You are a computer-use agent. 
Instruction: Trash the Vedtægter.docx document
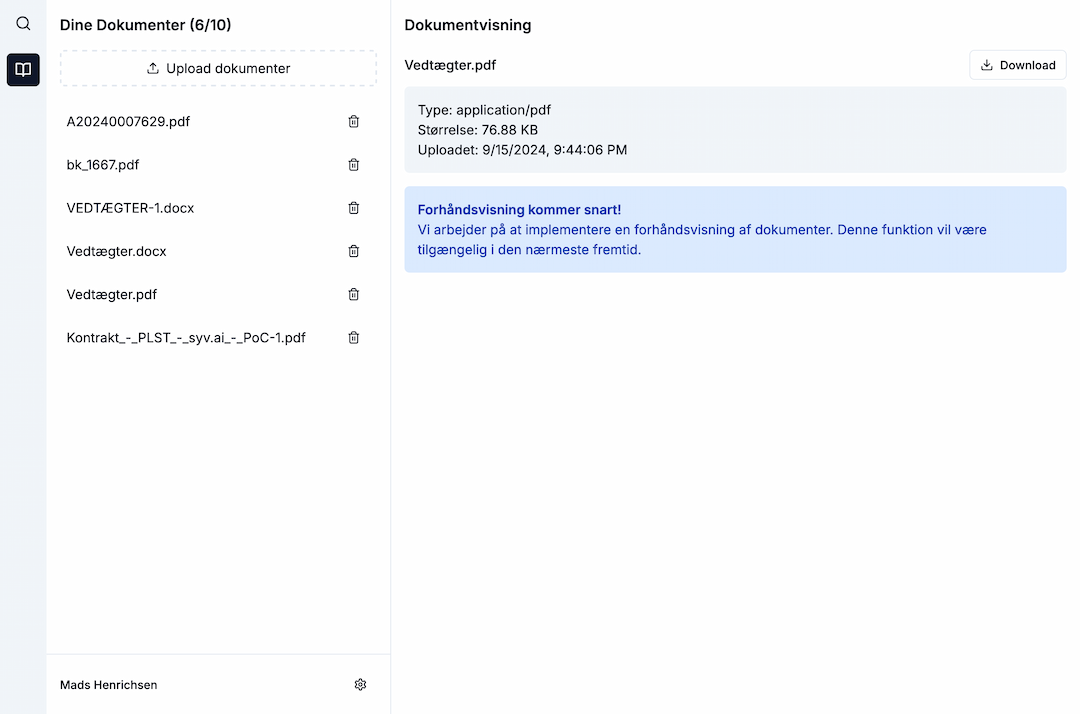(x=353, y=251)
